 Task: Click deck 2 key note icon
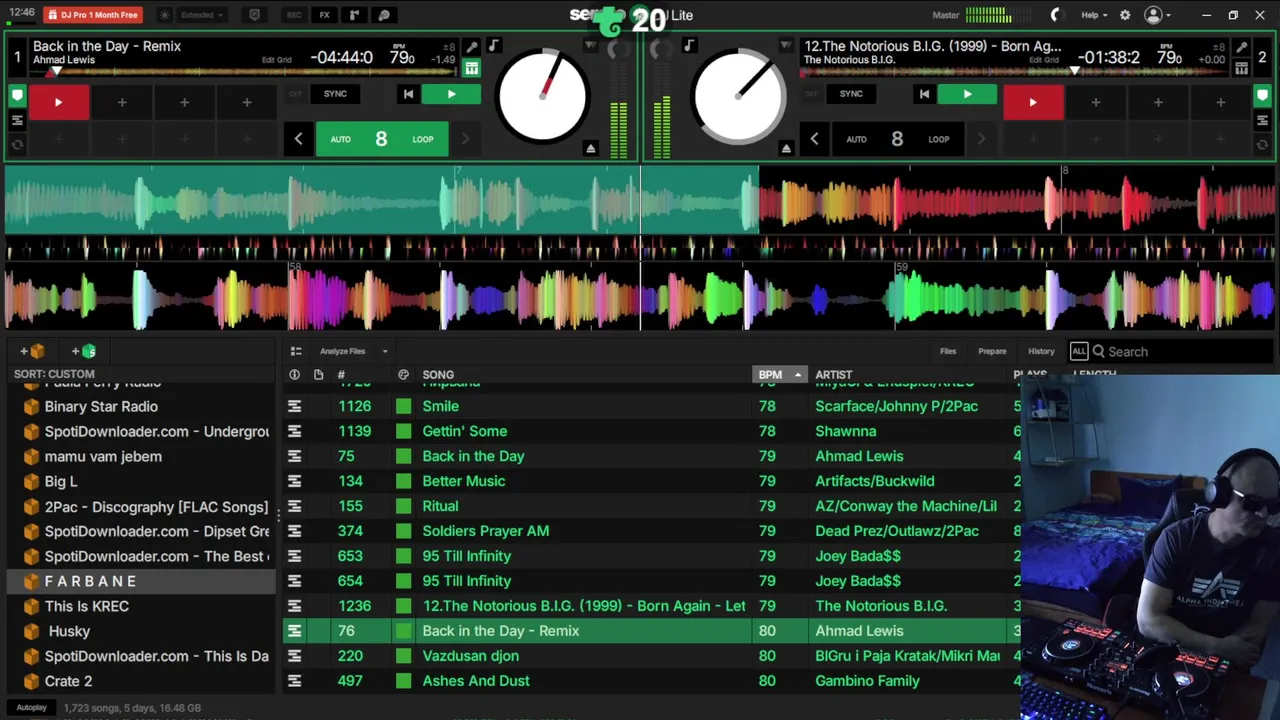click(688, 44)
